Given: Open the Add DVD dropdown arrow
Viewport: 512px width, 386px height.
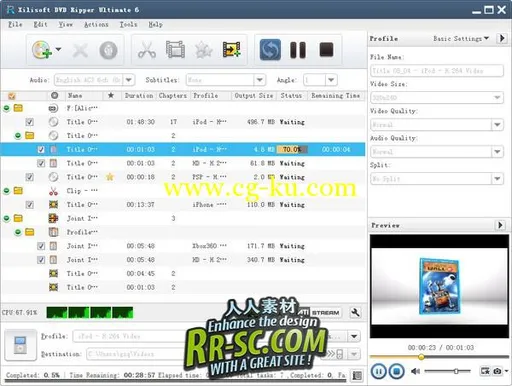Looking at the screenshot, I should [x=58, y=49].
